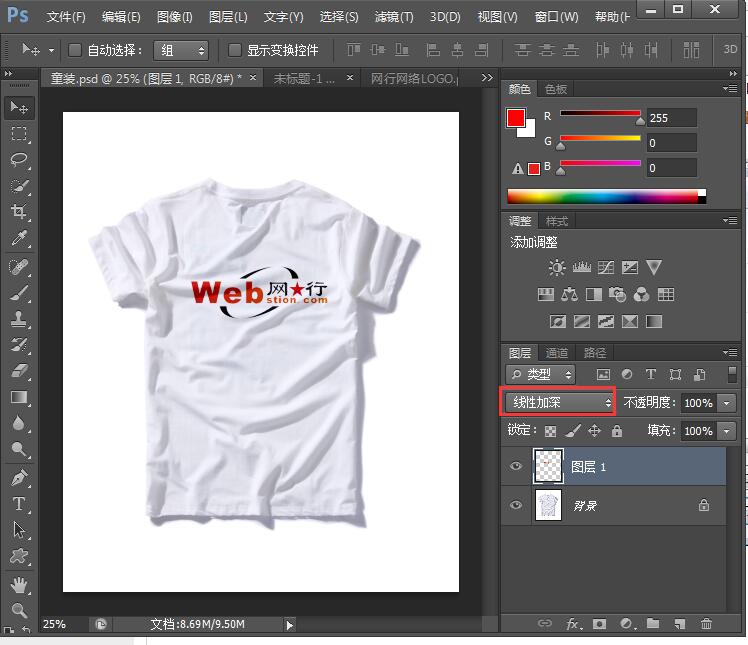The image size is (748, 645).
Task: Open the 填充 fill dropdown arrow
Action: pyautogui.click(x=727, y=431)
